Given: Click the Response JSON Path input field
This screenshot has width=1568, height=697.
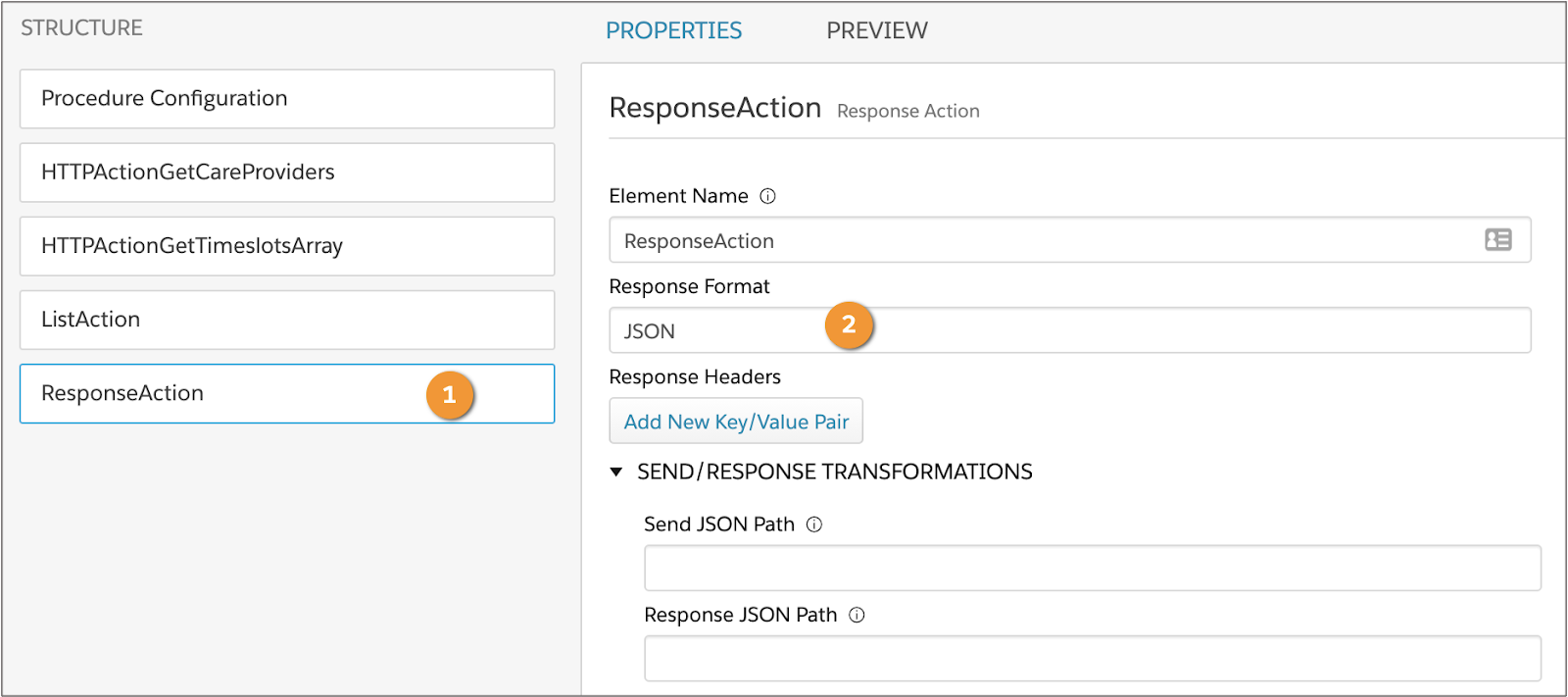Looking at the screenshot, I should tap(1093, 659).
